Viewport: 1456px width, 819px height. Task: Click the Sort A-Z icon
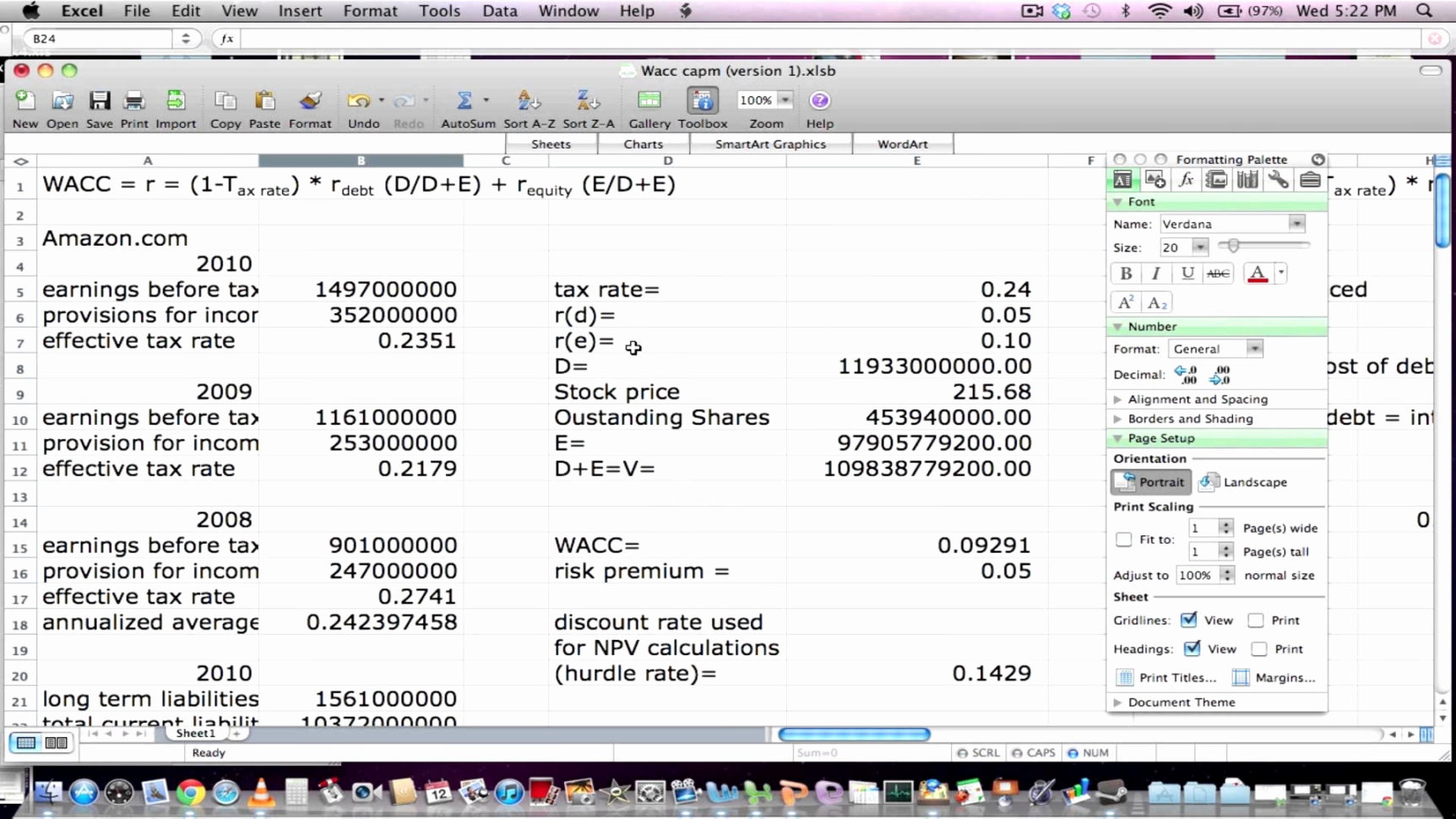(x=525, y=100)
